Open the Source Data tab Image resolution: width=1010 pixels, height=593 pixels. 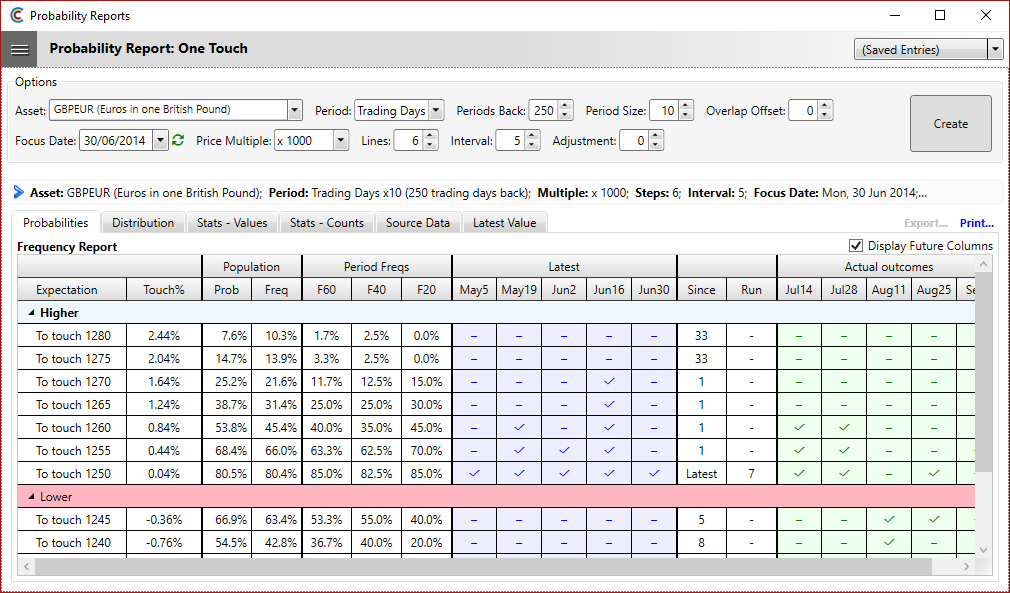(x=418, y=223)
